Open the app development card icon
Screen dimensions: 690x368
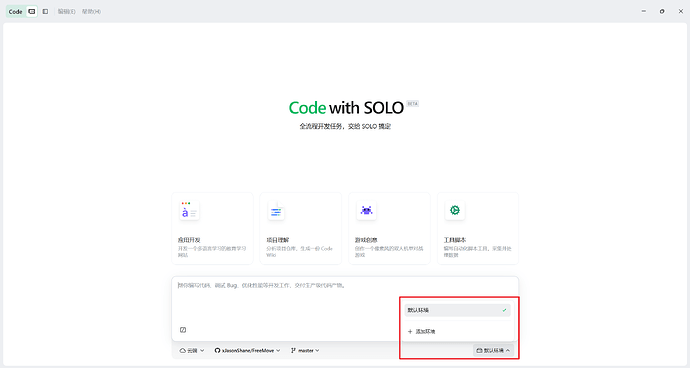tap(189, 211)
